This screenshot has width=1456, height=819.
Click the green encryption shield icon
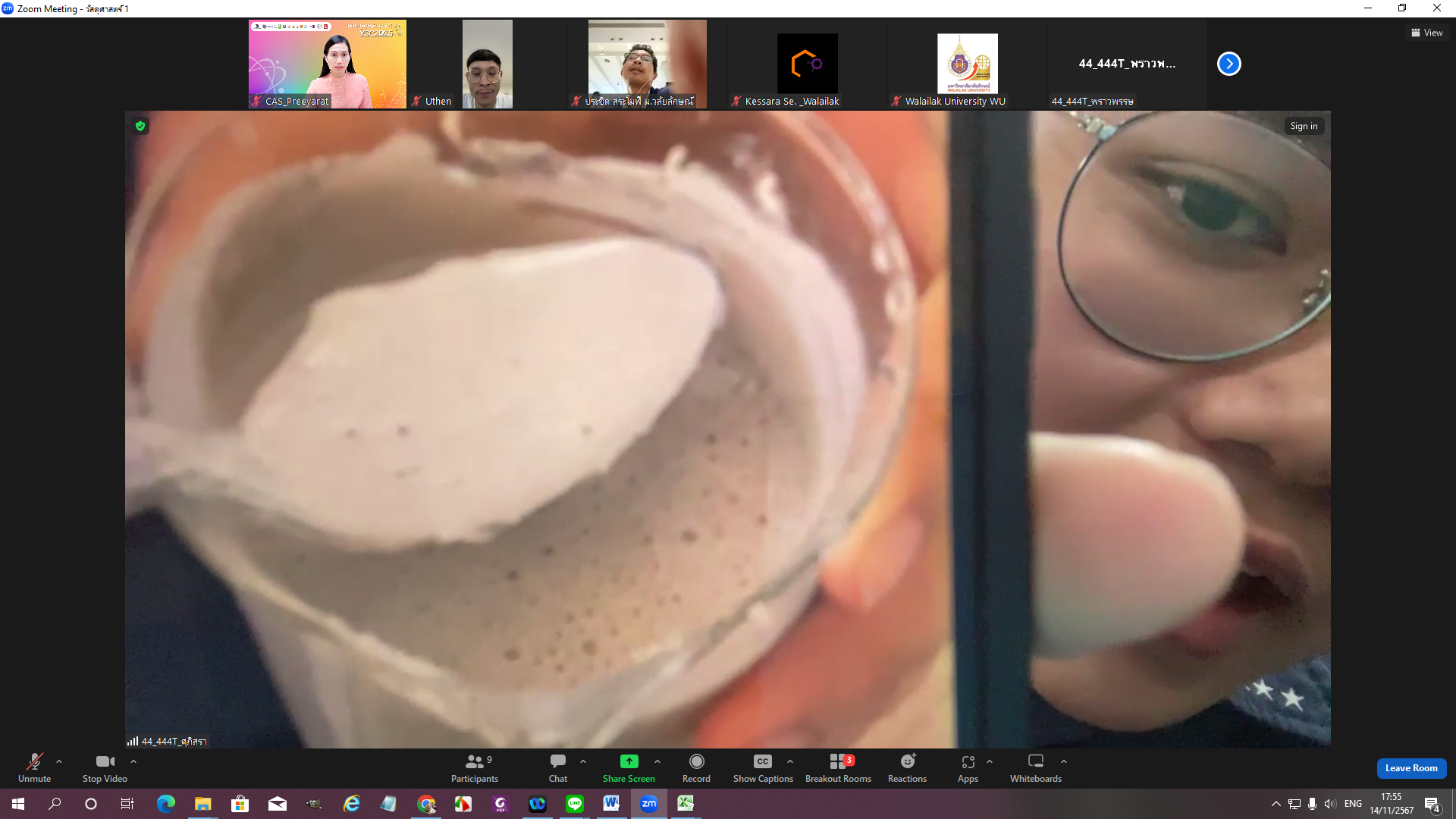point(140,126)
